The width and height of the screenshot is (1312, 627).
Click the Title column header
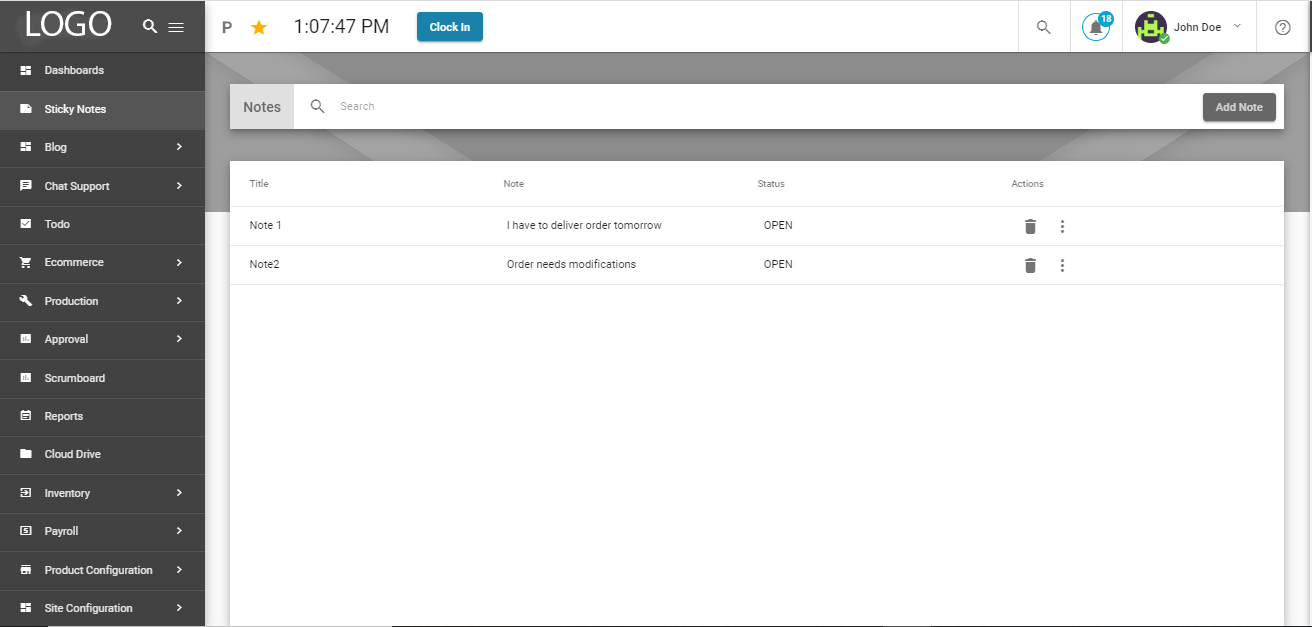[259, 184]
